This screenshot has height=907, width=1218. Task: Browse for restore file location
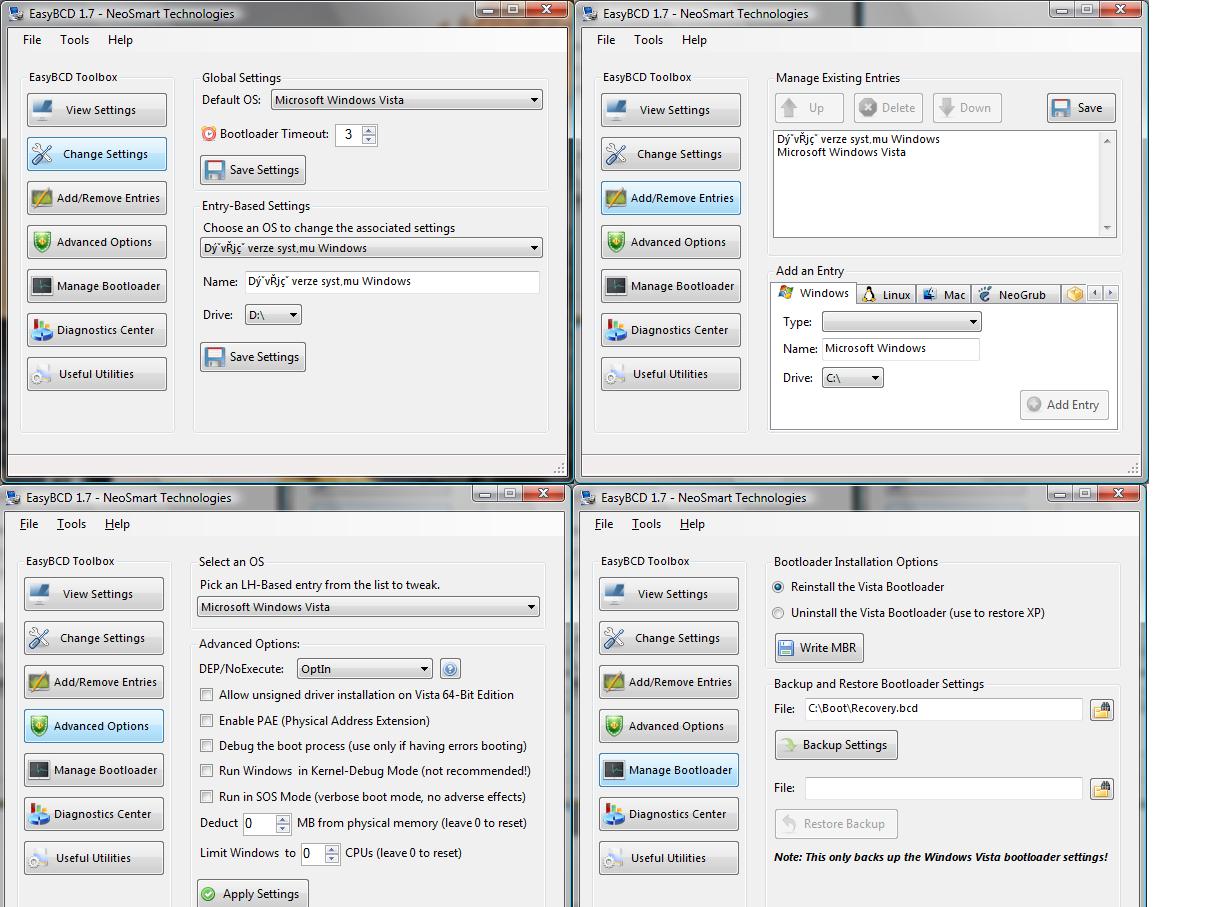[1102, 789]
